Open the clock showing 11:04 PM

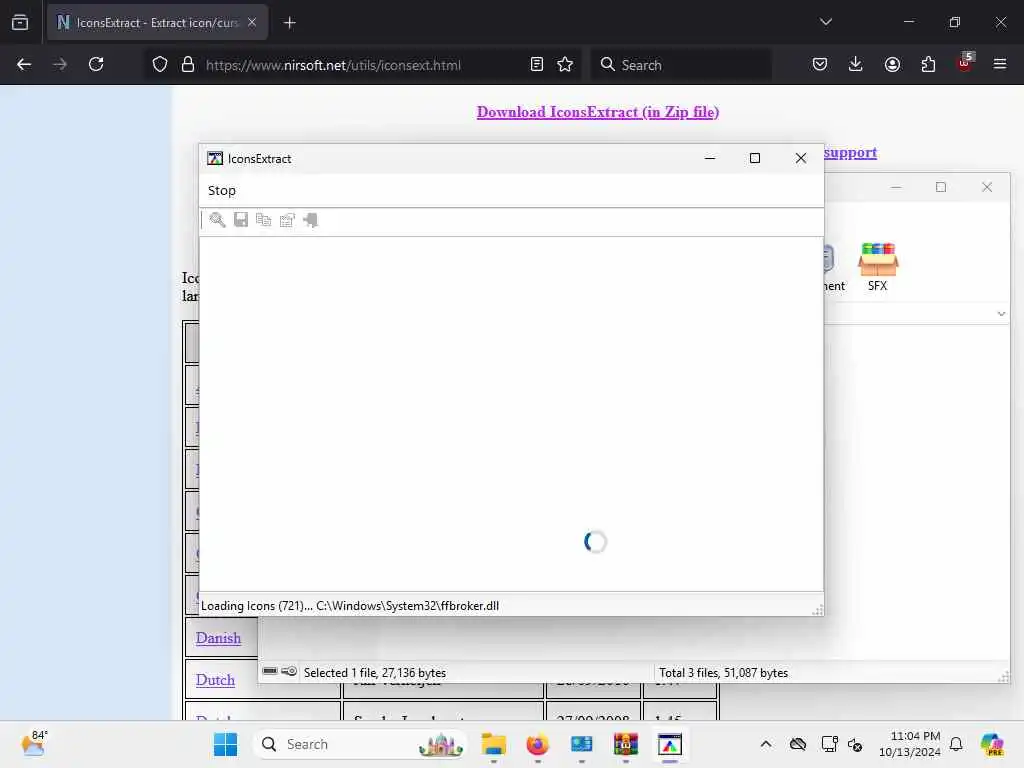click(x=910, y=744)
